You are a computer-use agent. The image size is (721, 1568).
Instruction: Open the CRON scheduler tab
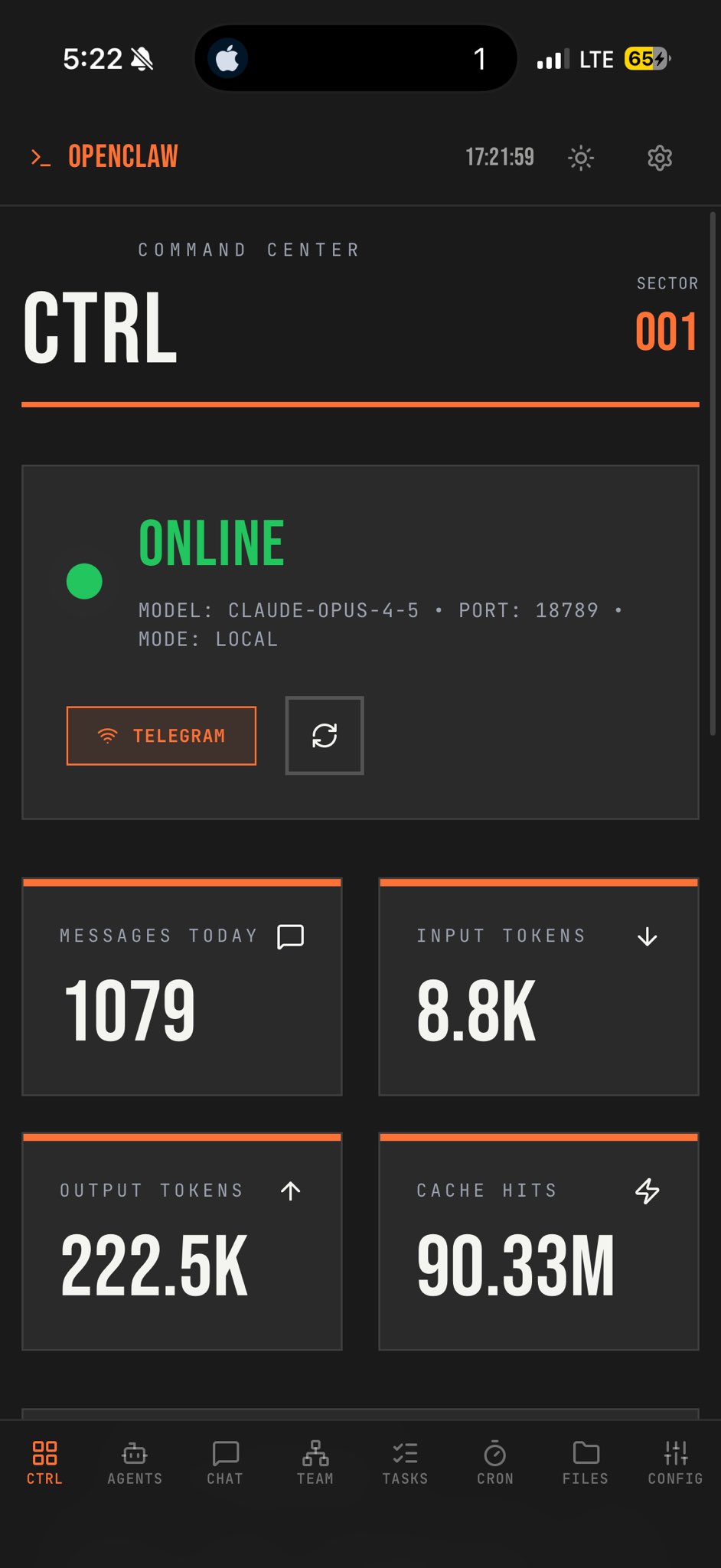coord(495,1462)
